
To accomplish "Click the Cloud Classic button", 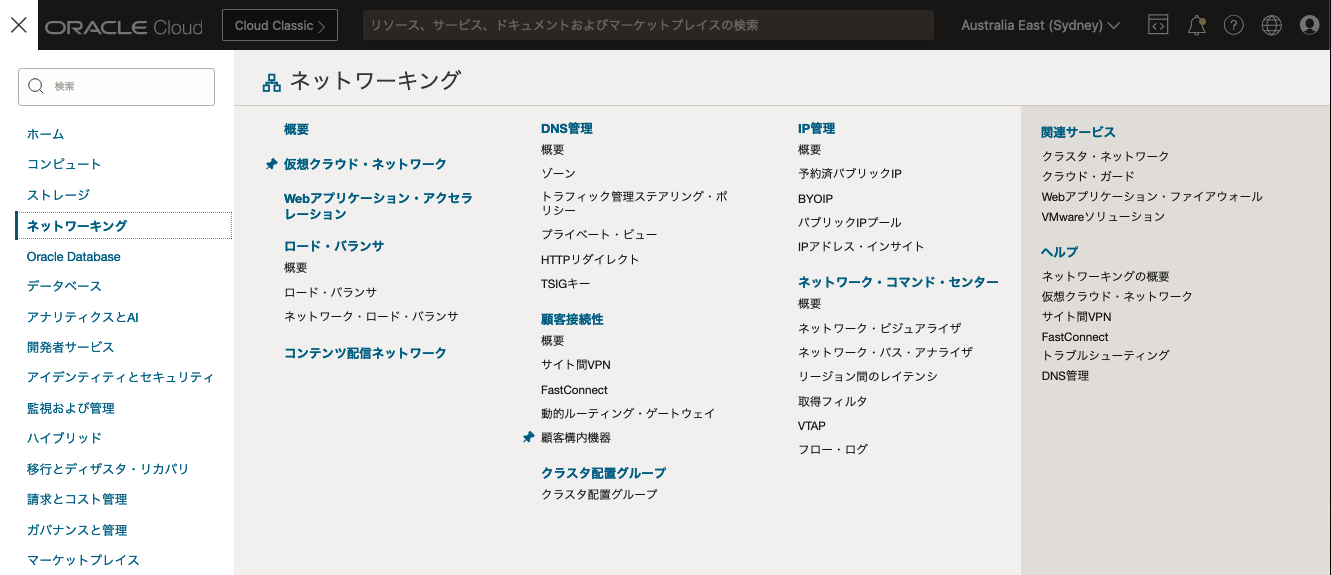I will tap(280, 25).
